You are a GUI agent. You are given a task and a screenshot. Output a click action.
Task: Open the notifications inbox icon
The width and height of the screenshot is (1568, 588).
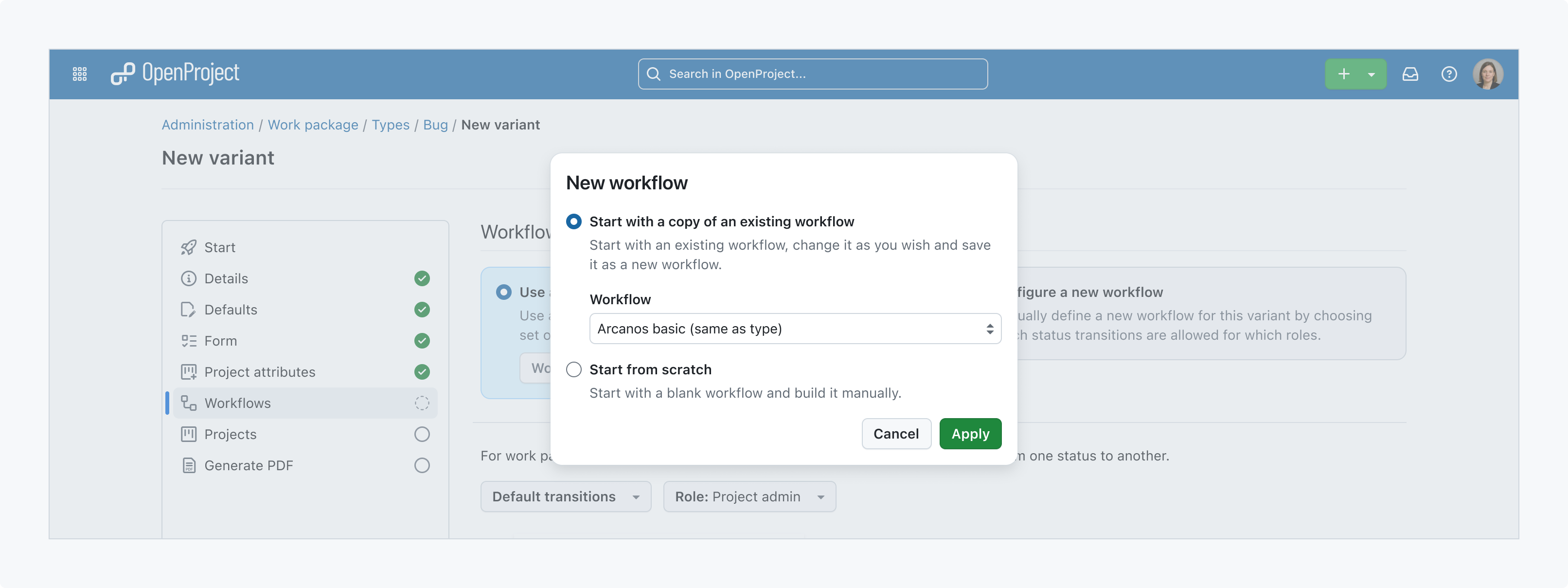(1410, 74)
